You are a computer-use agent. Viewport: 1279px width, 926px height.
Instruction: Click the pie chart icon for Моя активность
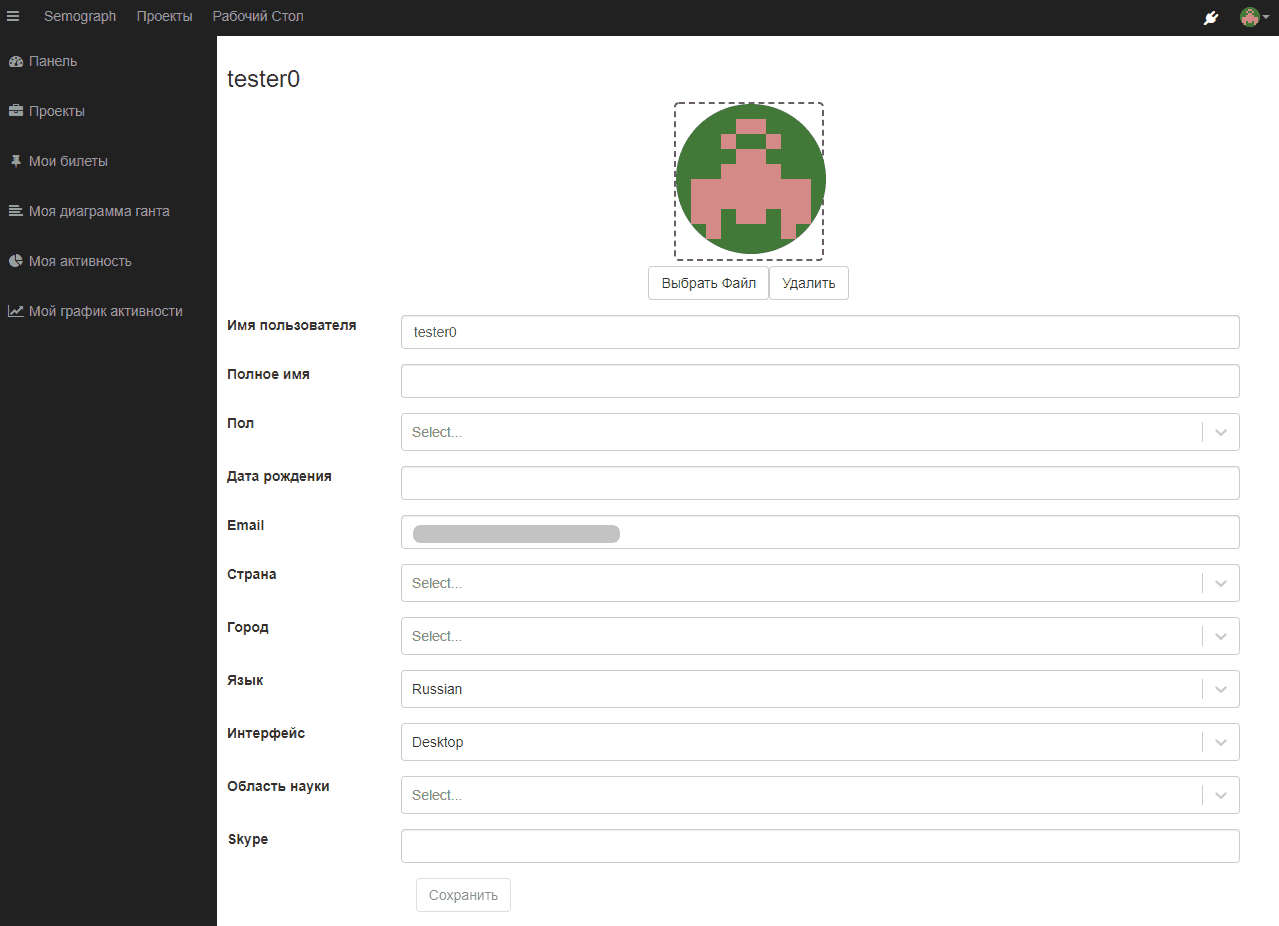point(15,261)
